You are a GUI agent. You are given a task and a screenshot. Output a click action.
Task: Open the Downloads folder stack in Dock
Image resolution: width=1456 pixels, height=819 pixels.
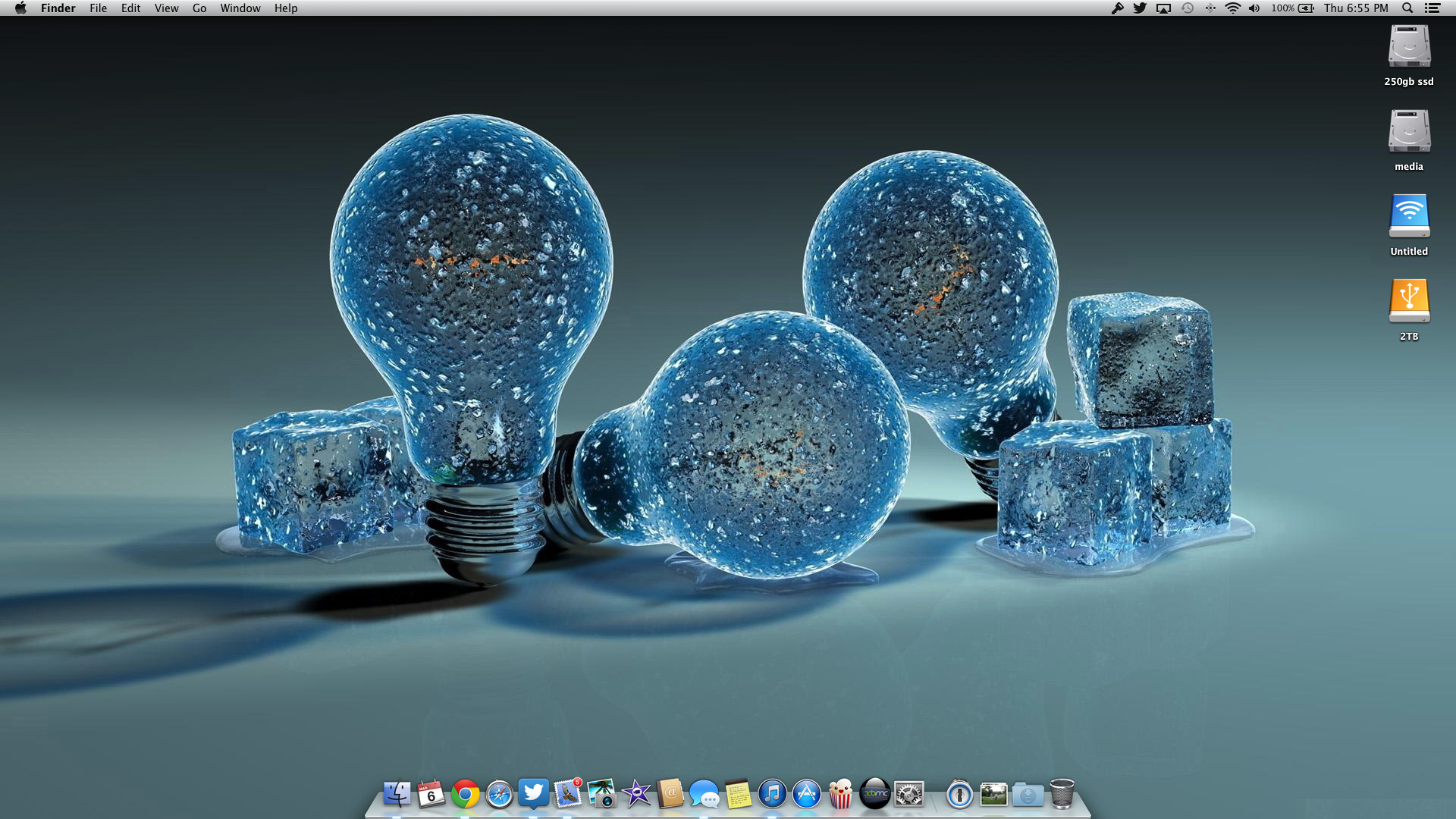point(1028,795)
